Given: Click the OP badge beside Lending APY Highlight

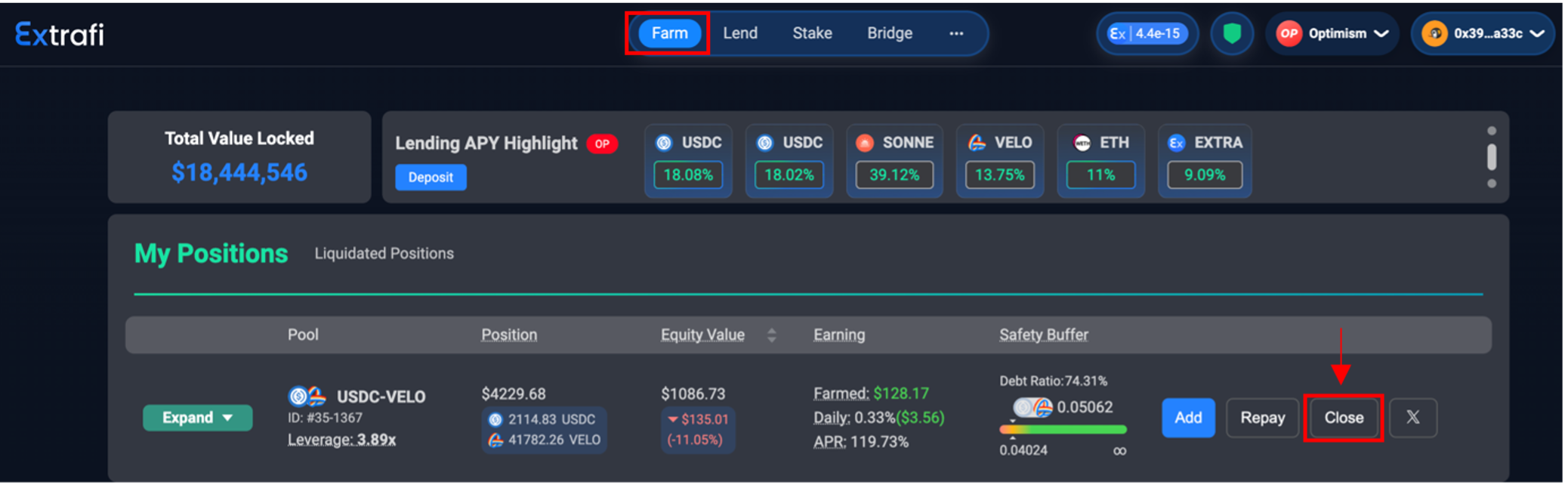Looking at the screenshot, I should click(602, 144).
